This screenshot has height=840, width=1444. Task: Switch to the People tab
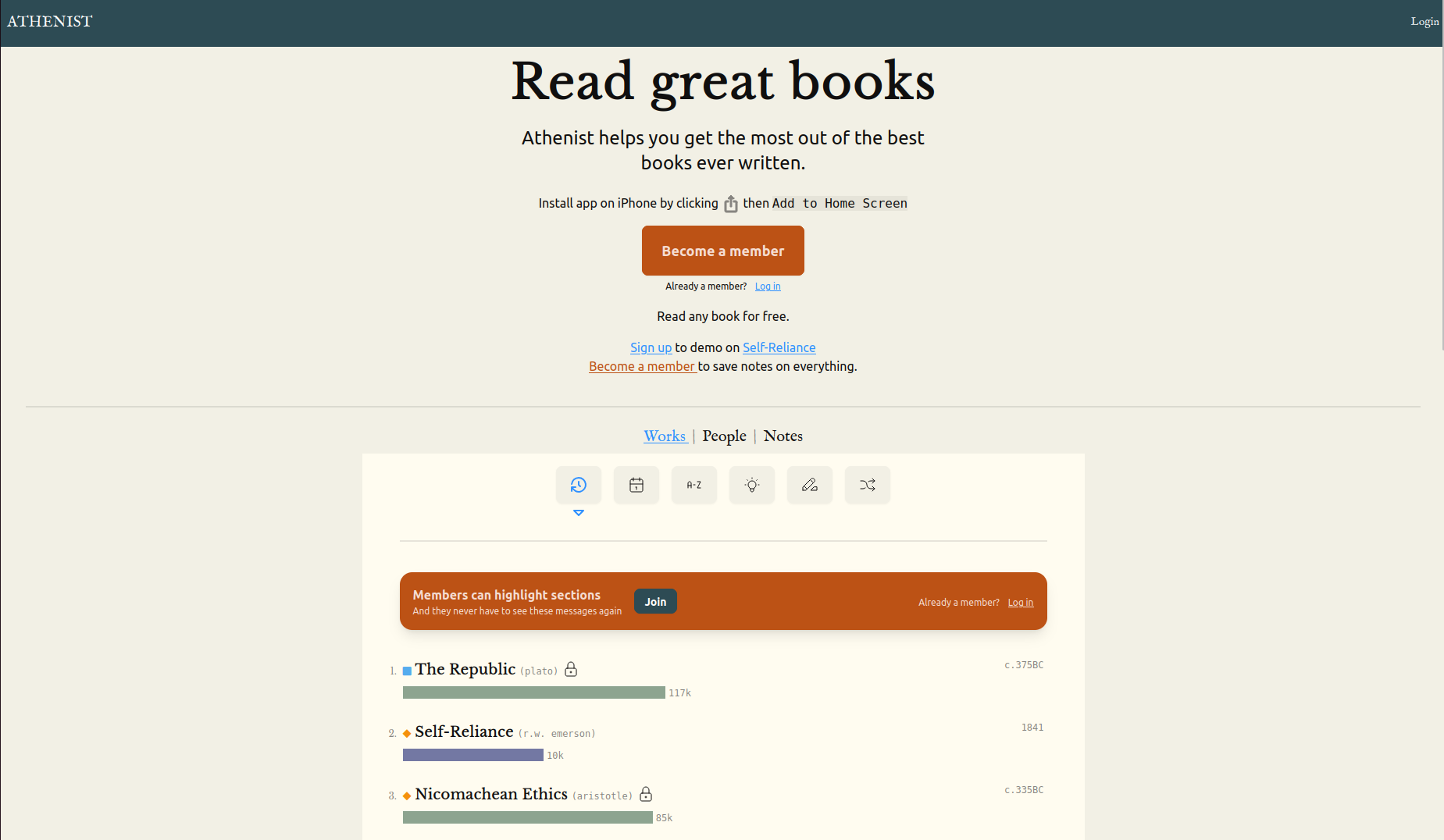(x=724, y=436)
